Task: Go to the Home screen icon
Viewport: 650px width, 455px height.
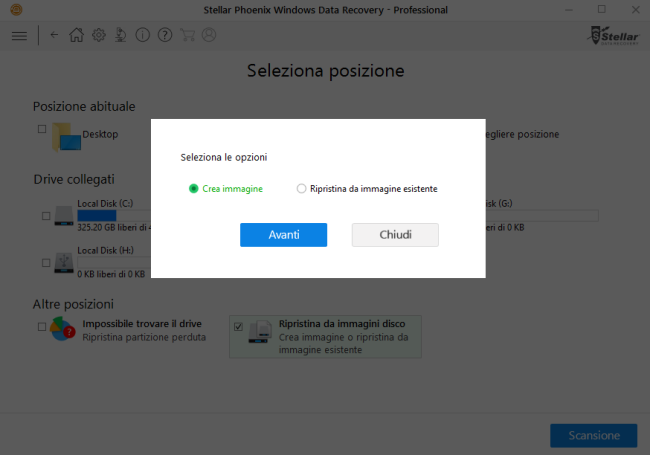Action: click(x=77, y=35)
